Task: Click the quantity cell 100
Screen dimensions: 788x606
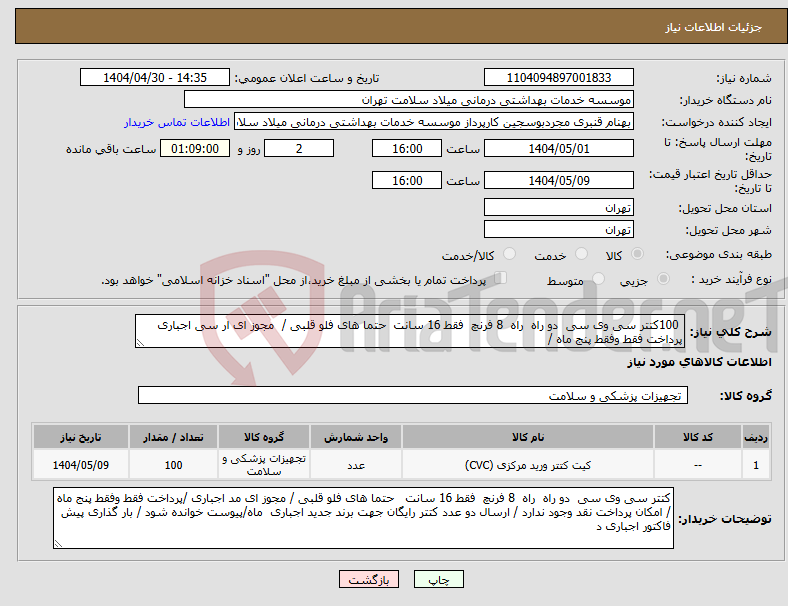Action: [x=173, y=465]
